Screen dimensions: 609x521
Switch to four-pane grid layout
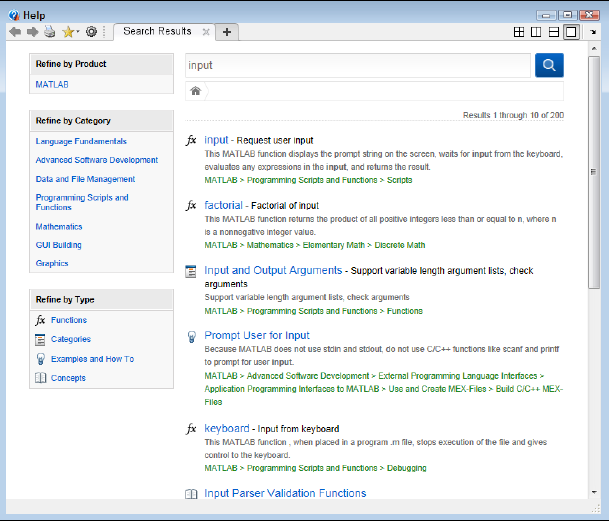[x=519, y=32]
